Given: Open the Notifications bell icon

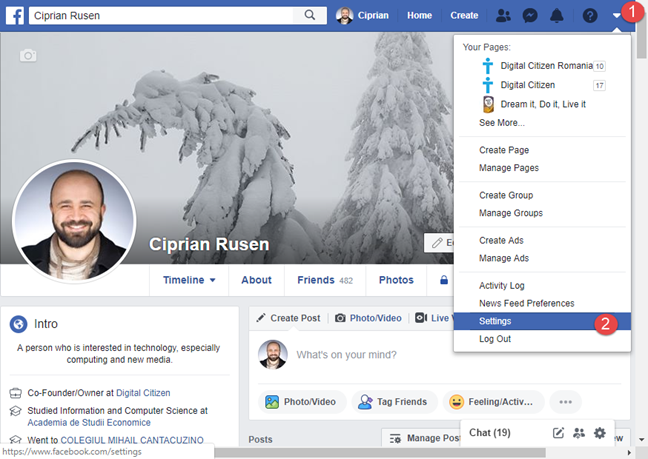Looking at the screenshot, I should point(557,16).
